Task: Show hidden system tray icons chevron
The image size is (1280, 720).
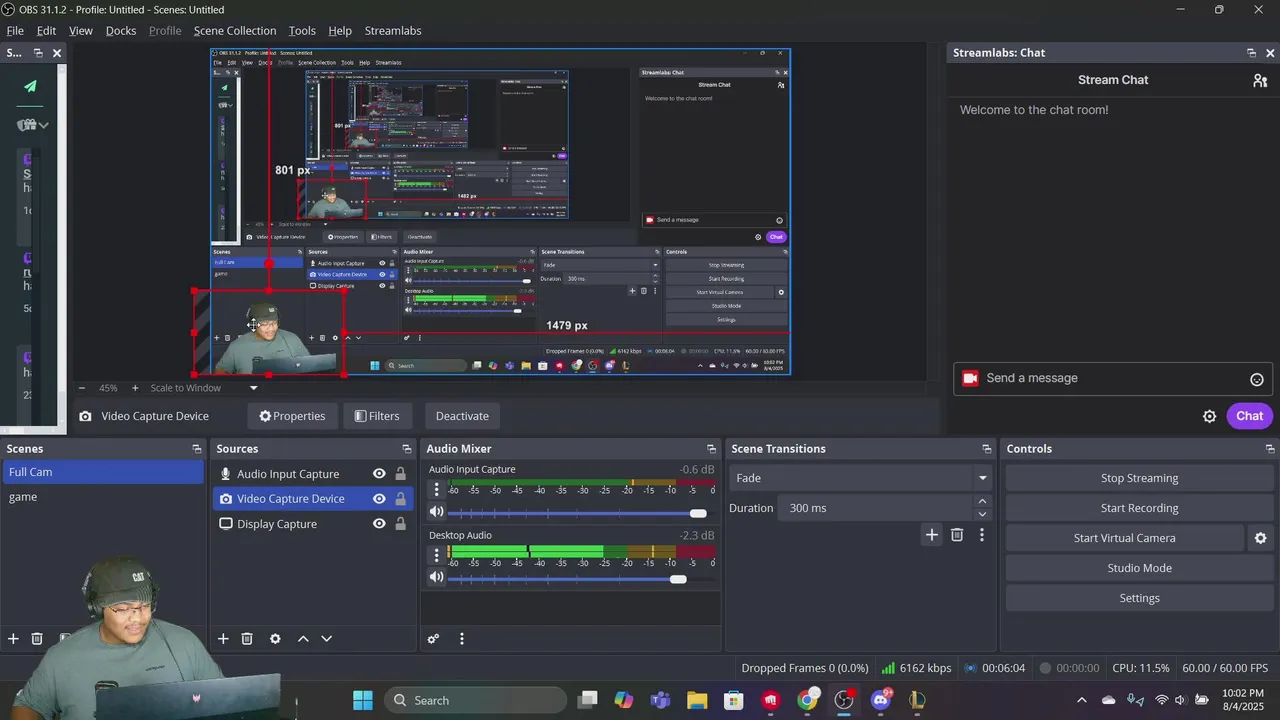Action: [x=1081, y=700]
